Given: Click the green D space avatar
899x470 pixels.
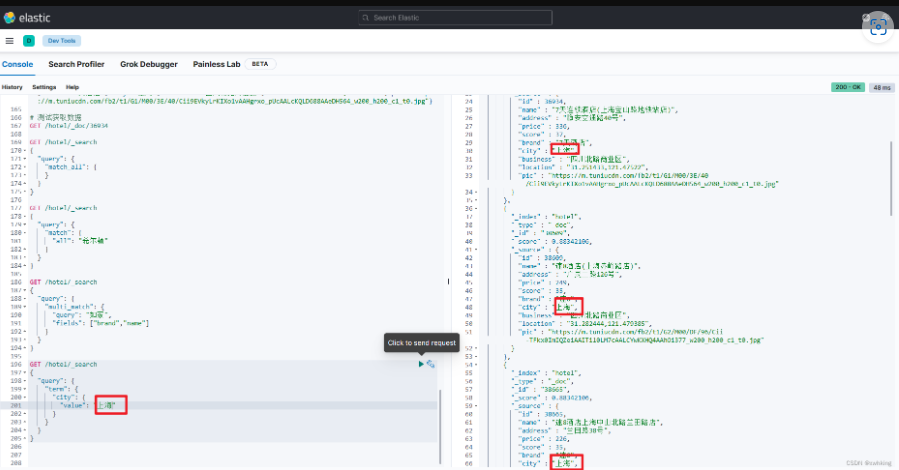Looking at the screenshot, I should click(29, 41).
